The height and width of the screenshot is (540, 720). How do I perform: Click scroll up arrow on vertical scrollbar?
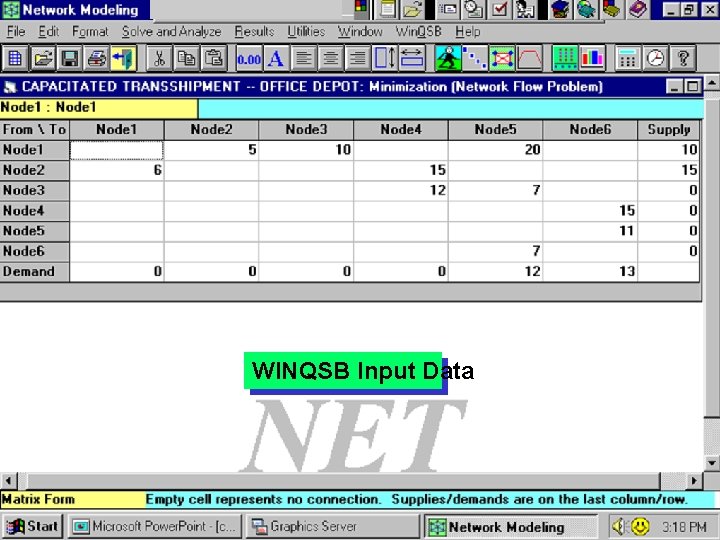tap(711, 83)
